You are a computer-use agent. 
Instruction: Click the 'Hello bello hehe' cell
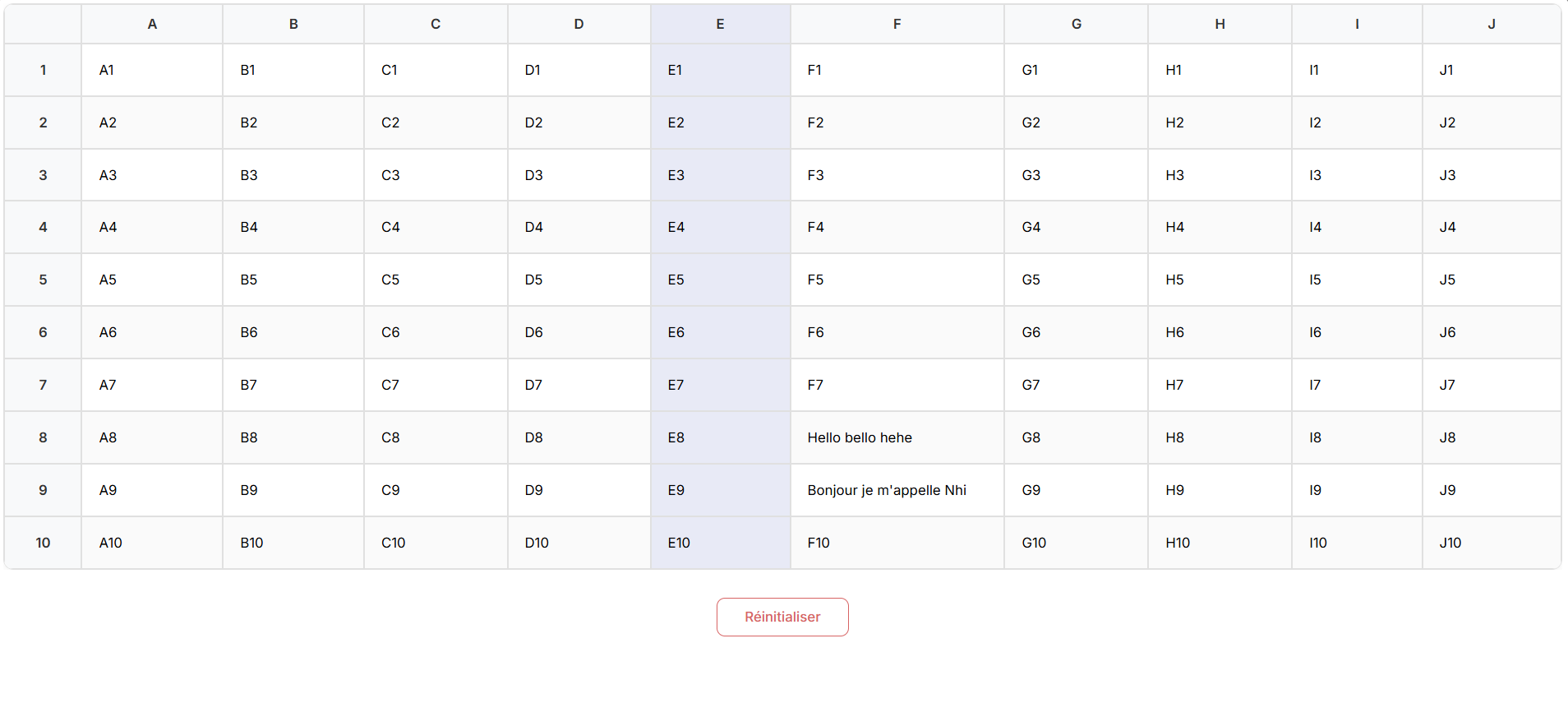click(896, 437)
